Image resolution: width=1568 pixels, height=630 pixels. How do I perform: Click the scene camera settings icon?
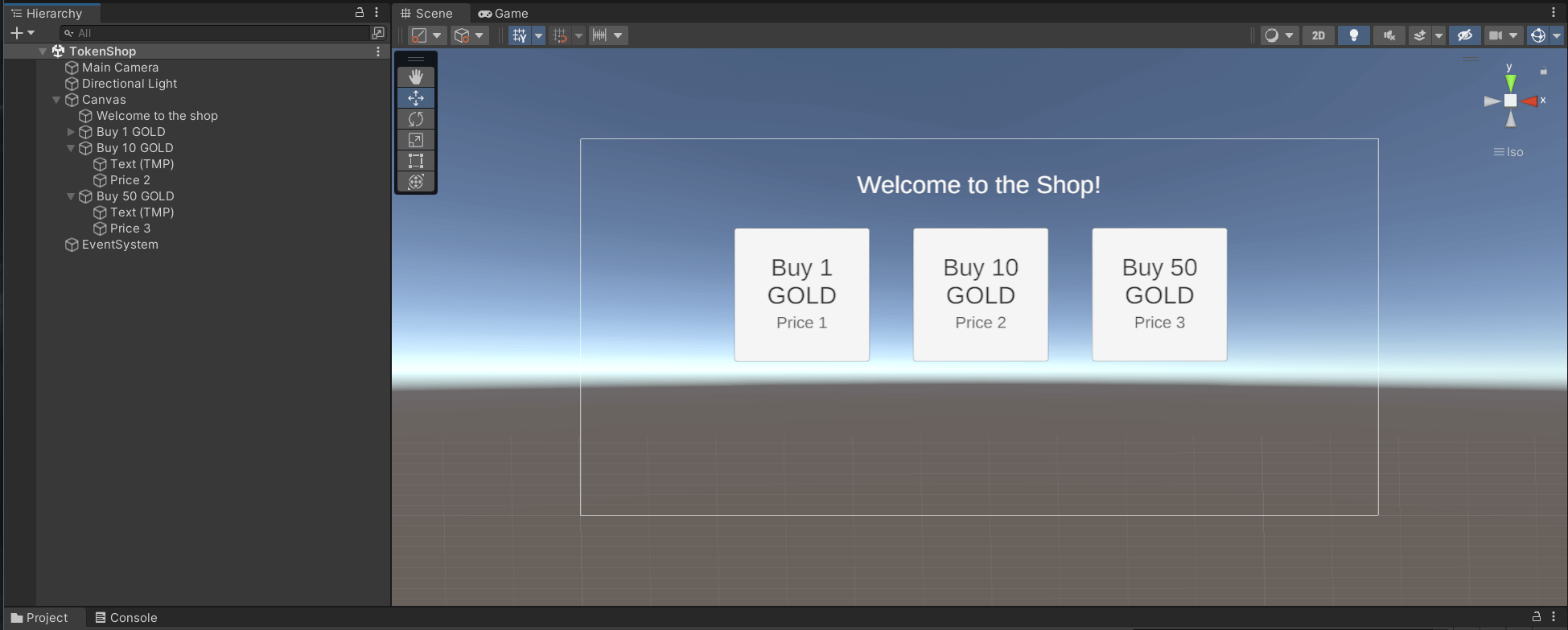(1496, 35)
